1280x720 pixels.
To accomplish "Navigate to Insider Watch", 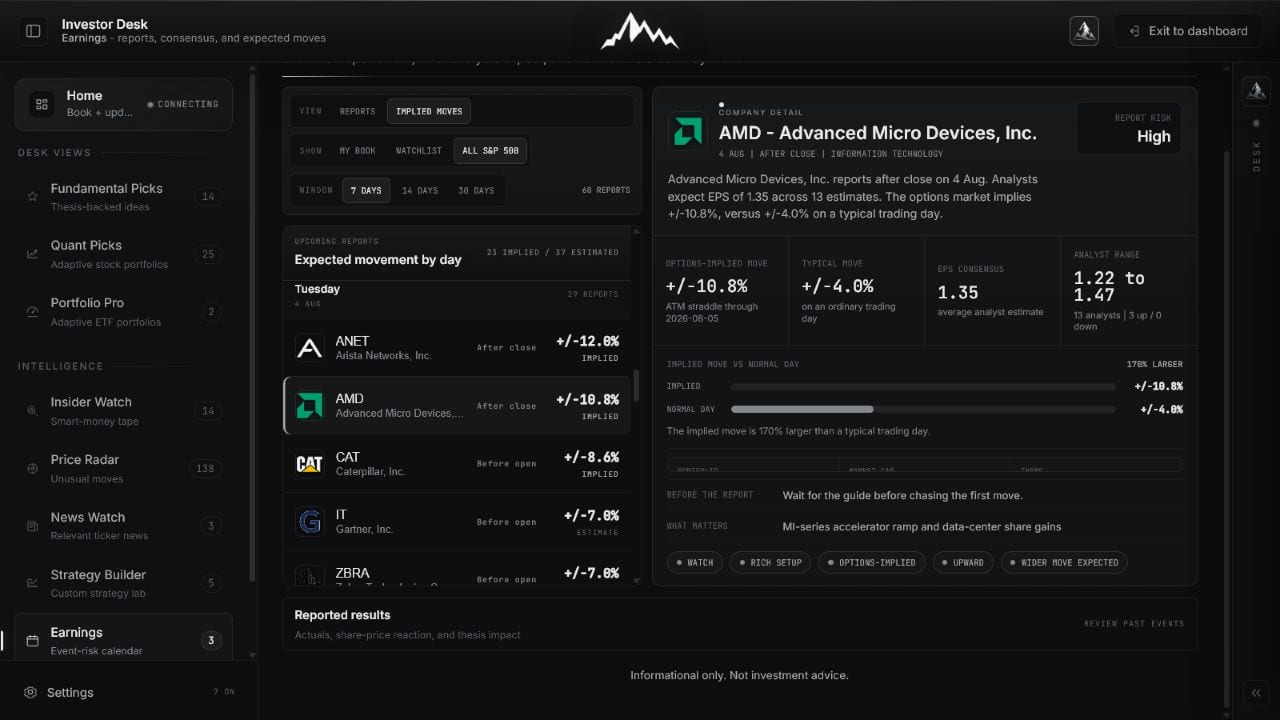I will point(123,411).
